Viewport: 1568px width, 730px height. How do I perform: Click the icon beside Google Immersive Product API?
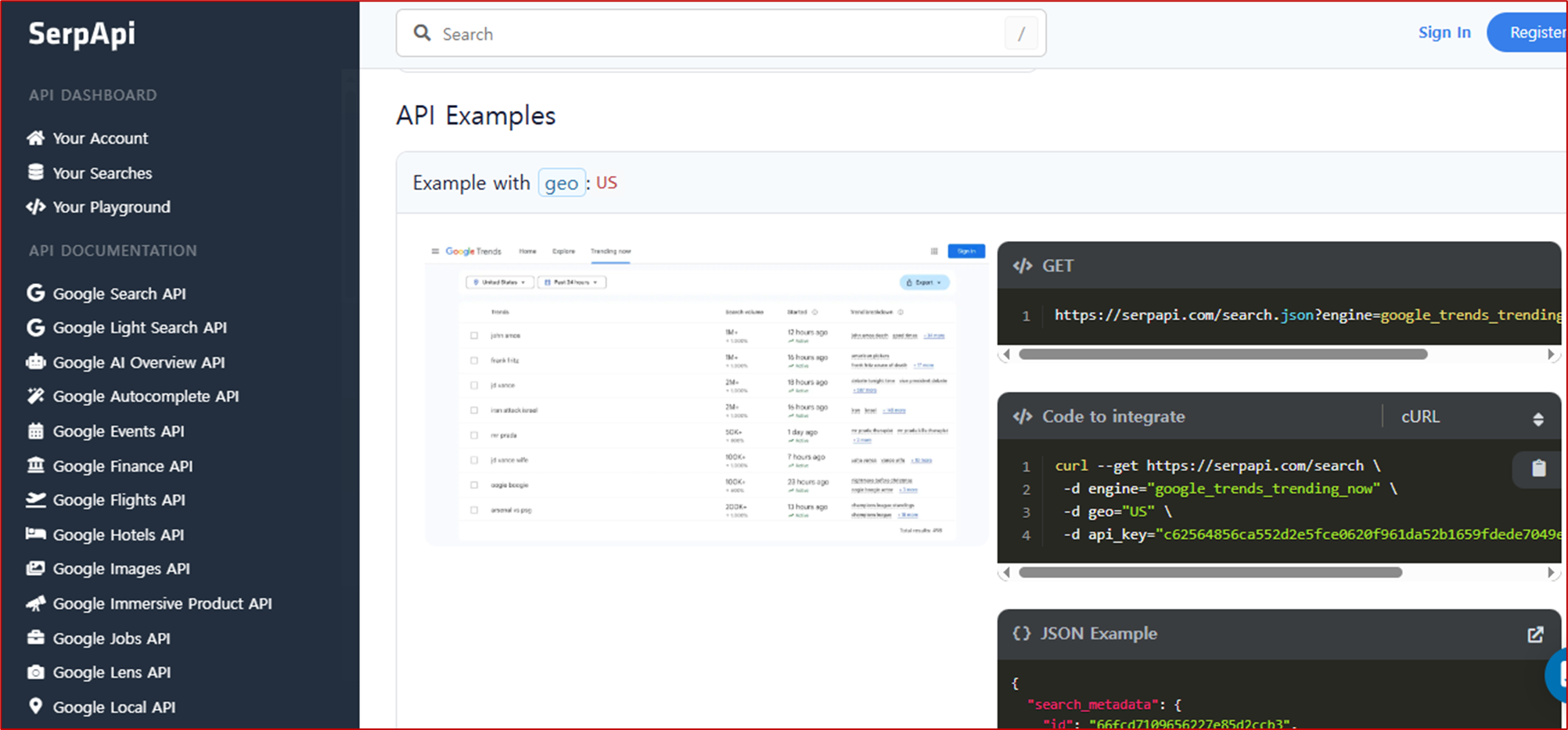pos(35,602)
